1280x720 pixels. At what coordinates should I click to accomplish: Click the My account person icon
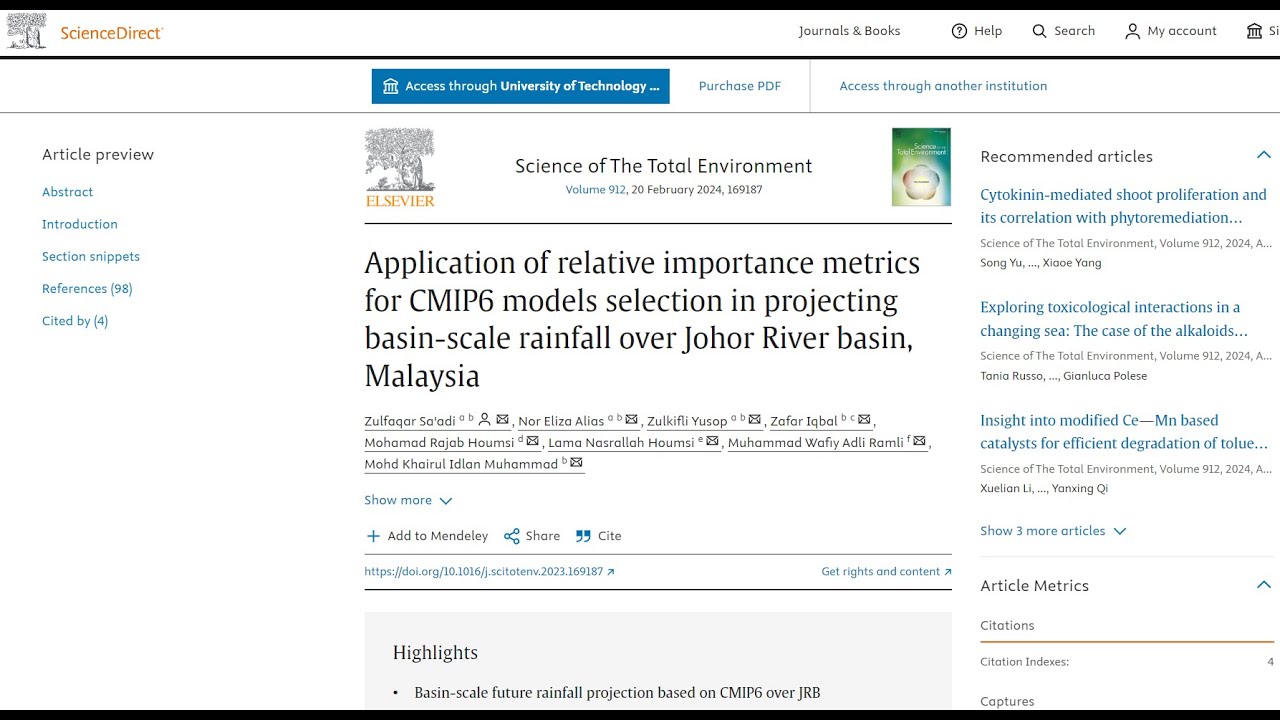(1132, 31)
